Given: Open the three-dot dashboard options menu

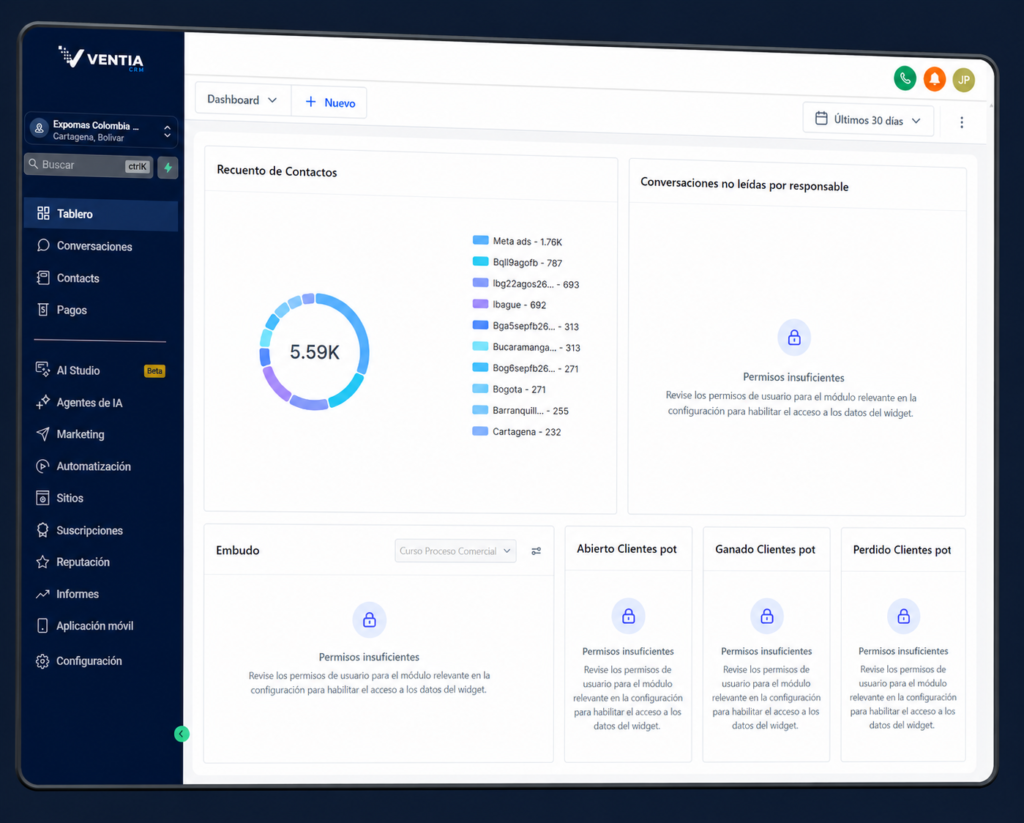Looking at the screenshot, I should click(961, 122).
